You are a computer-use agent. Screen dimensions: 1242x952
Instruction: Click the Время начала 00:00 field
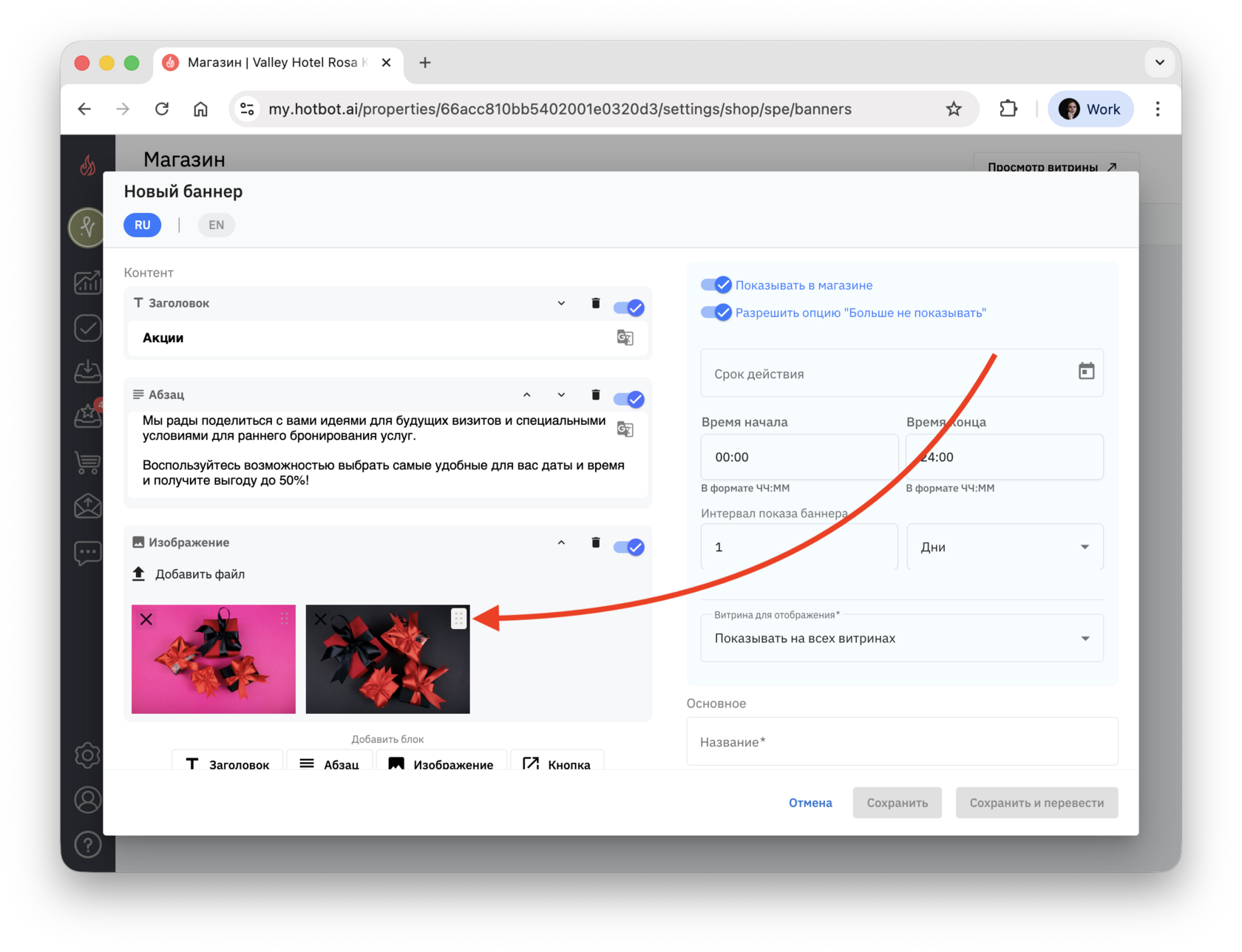[x=799, y=457]
